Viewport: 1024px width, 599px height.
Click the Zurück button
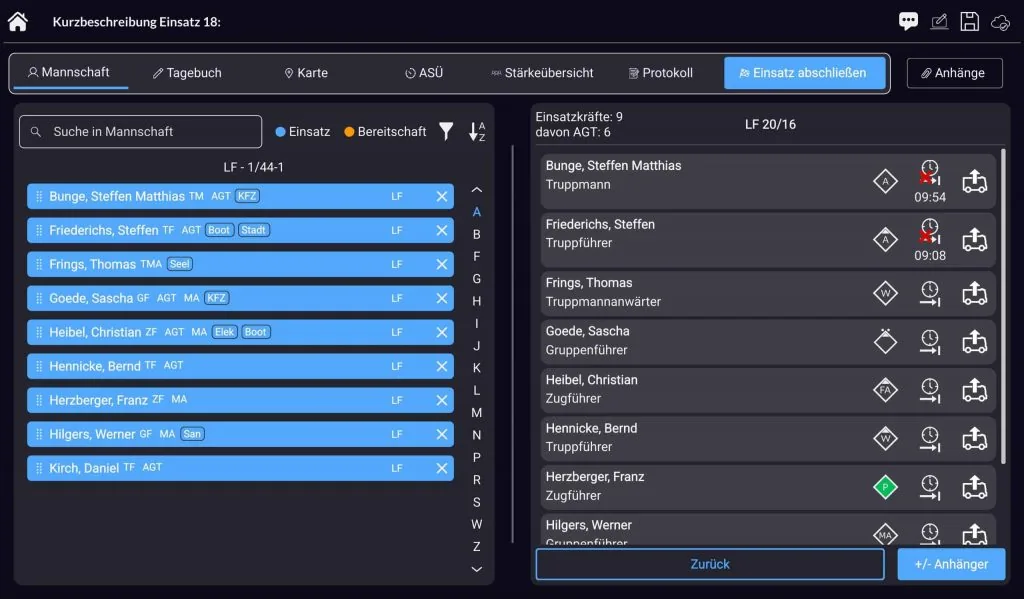710,564
